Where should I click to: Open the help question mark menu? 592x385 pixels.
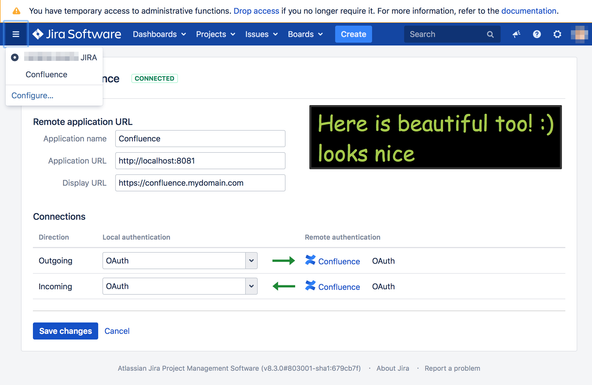click(536, 34)
